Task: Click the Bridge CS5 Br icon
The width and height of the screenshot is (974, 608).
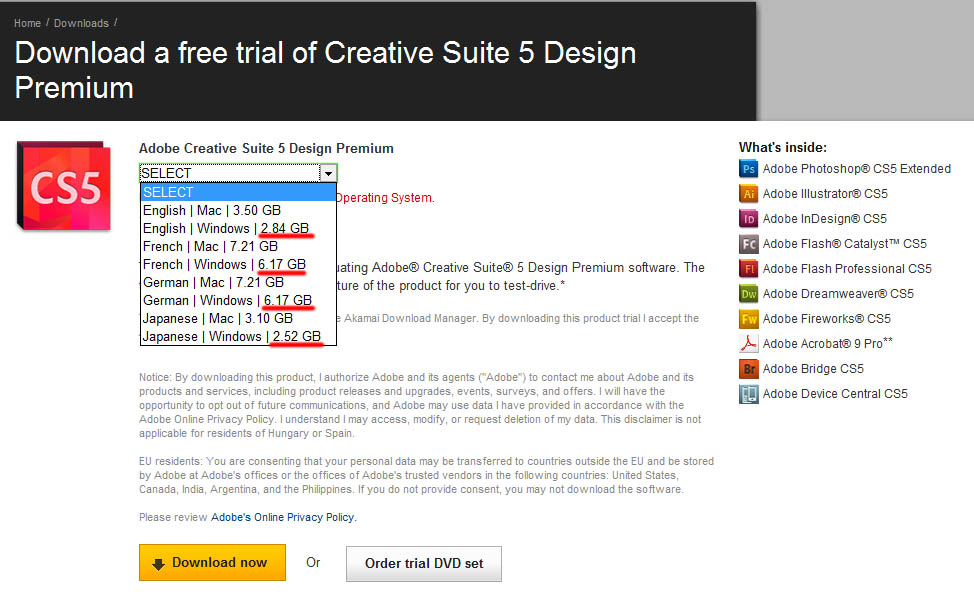Action: [x=749, y=369]
